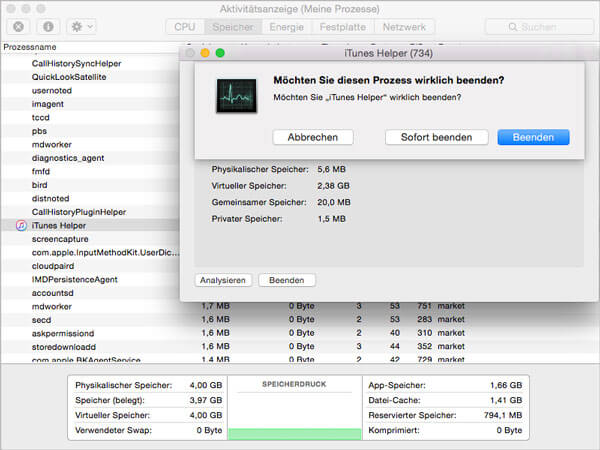Image resolution: width=600 pixels, height=450 pixels.
Task: Click the green Speicherdruck memory pressure graph
Action: point(295,434)
